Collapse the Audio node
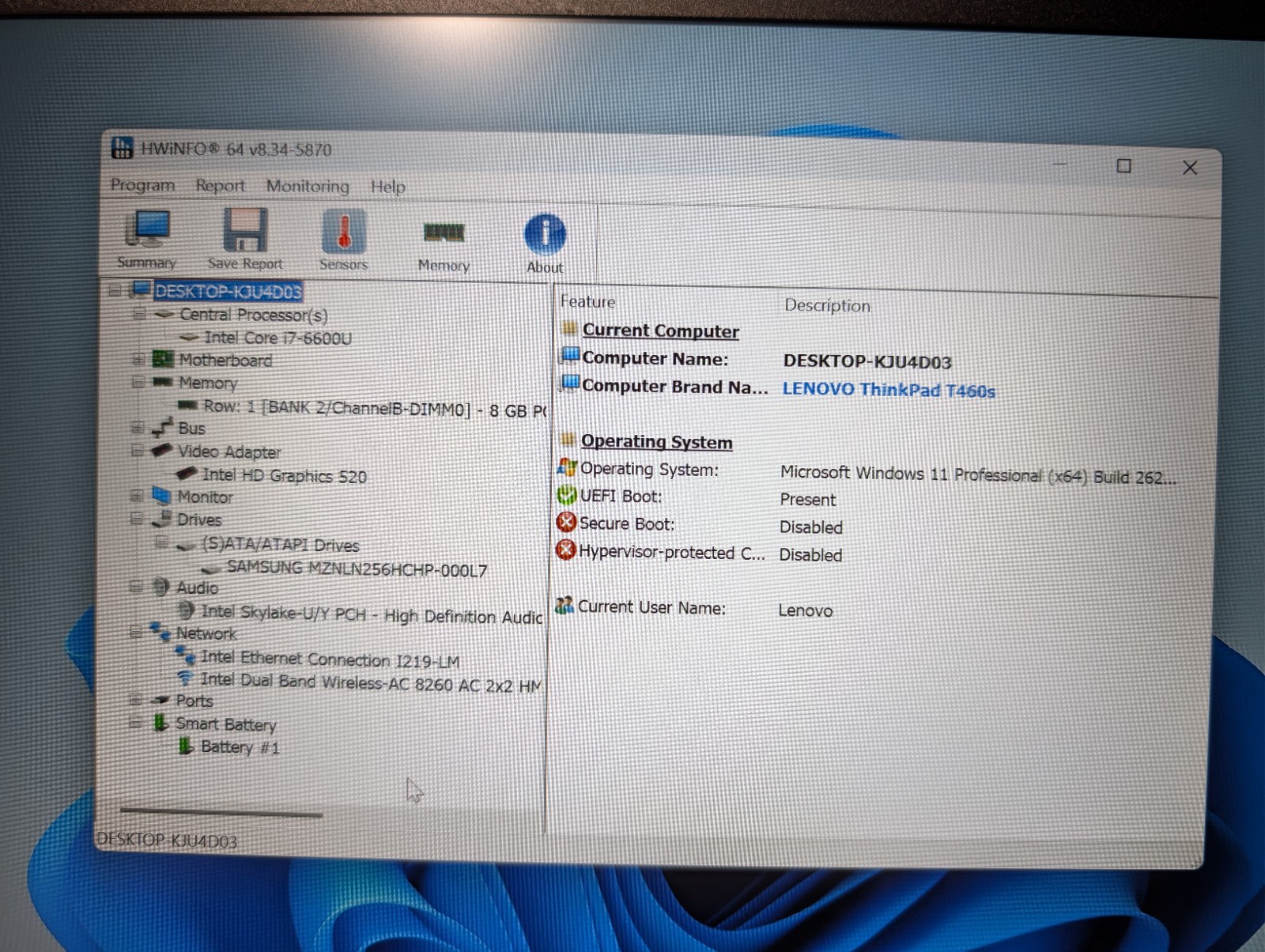Screen dimensions: 1265x952 click(136, 587)
